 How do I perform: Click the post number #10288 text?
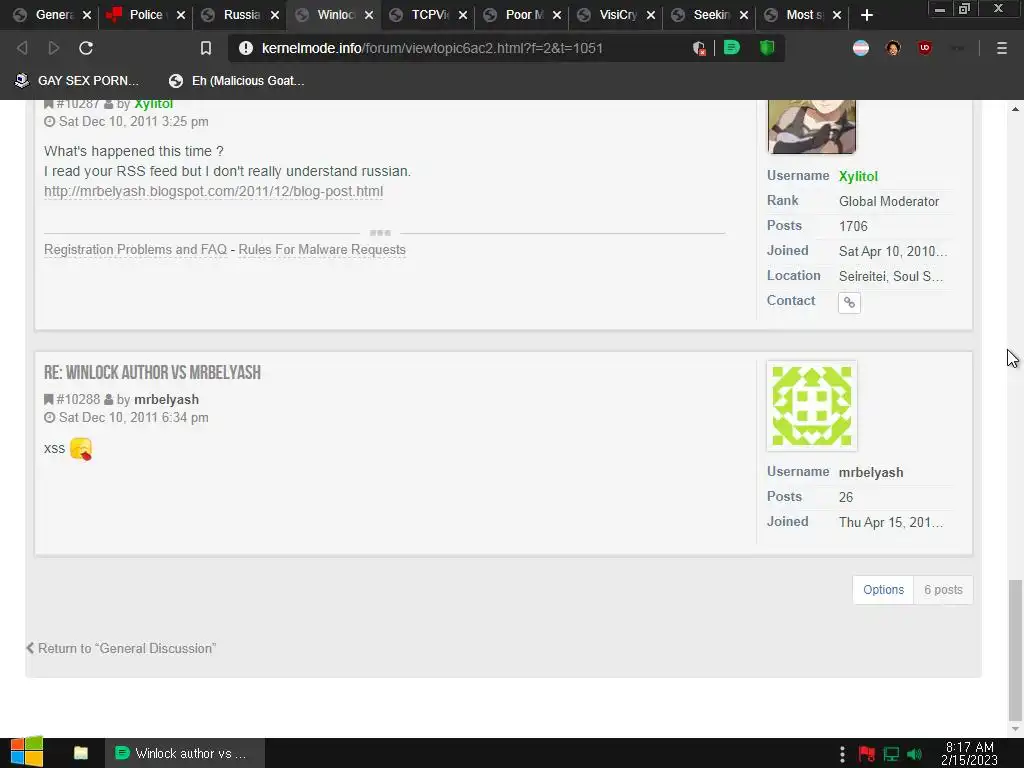click(x=78, y=400)
